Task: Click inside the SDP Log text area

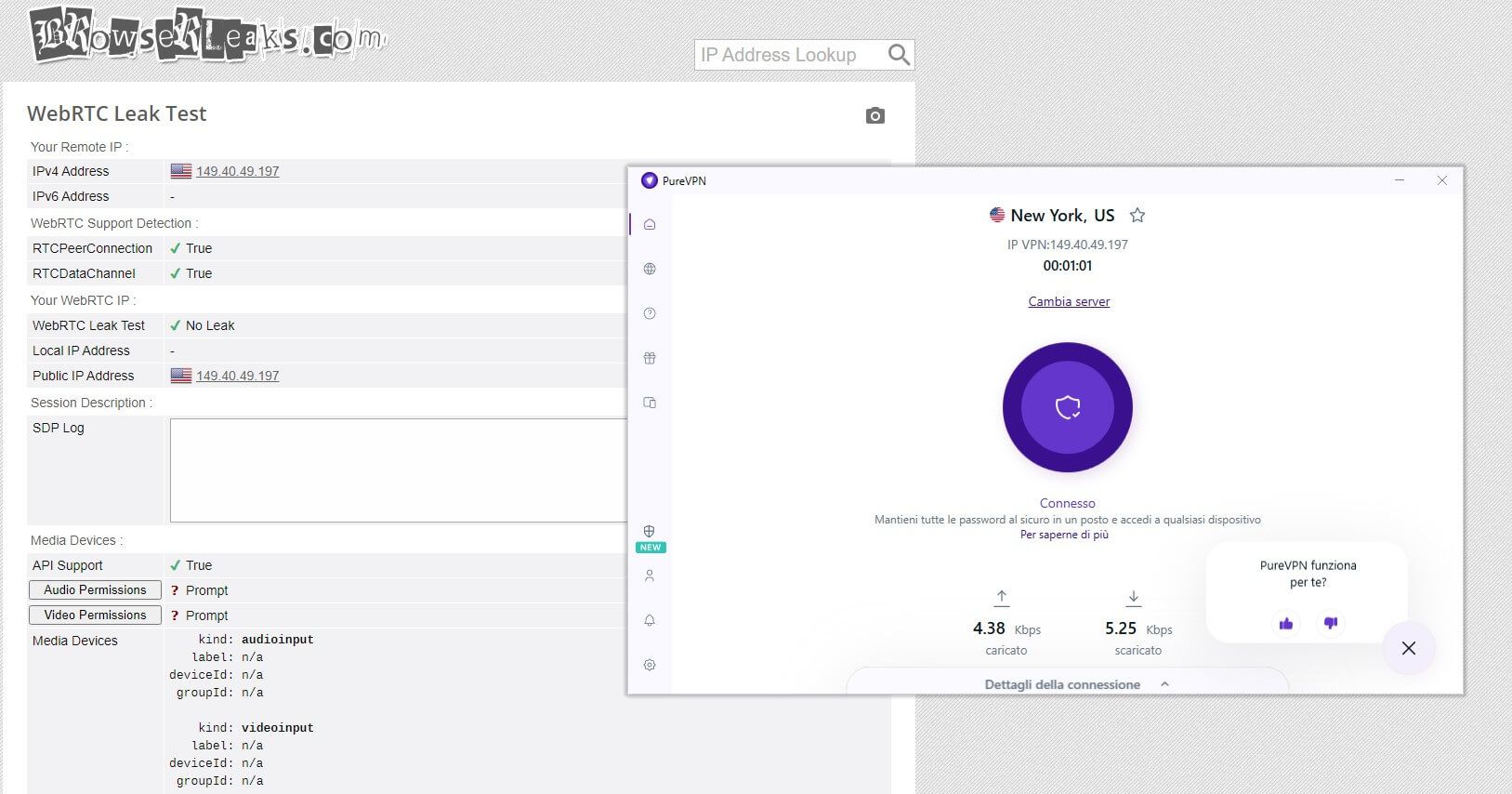Action: click(x=399, y=470)
